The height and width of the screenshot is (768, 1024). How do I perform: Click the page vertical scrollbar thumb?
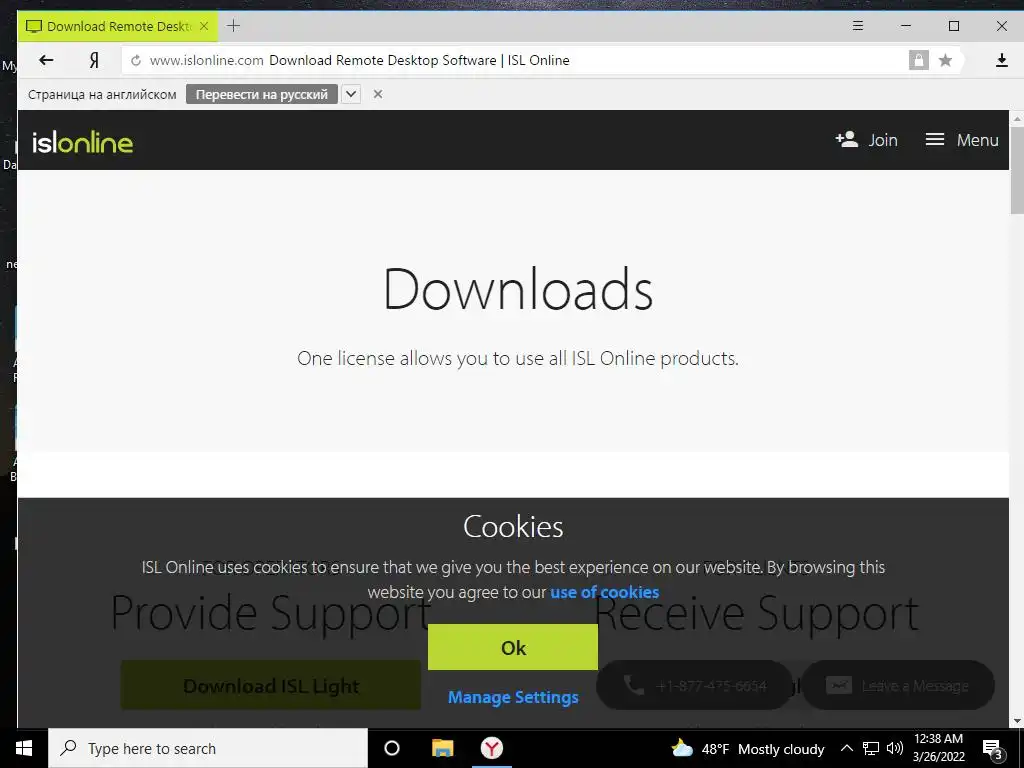click(x=1017, y=170)
